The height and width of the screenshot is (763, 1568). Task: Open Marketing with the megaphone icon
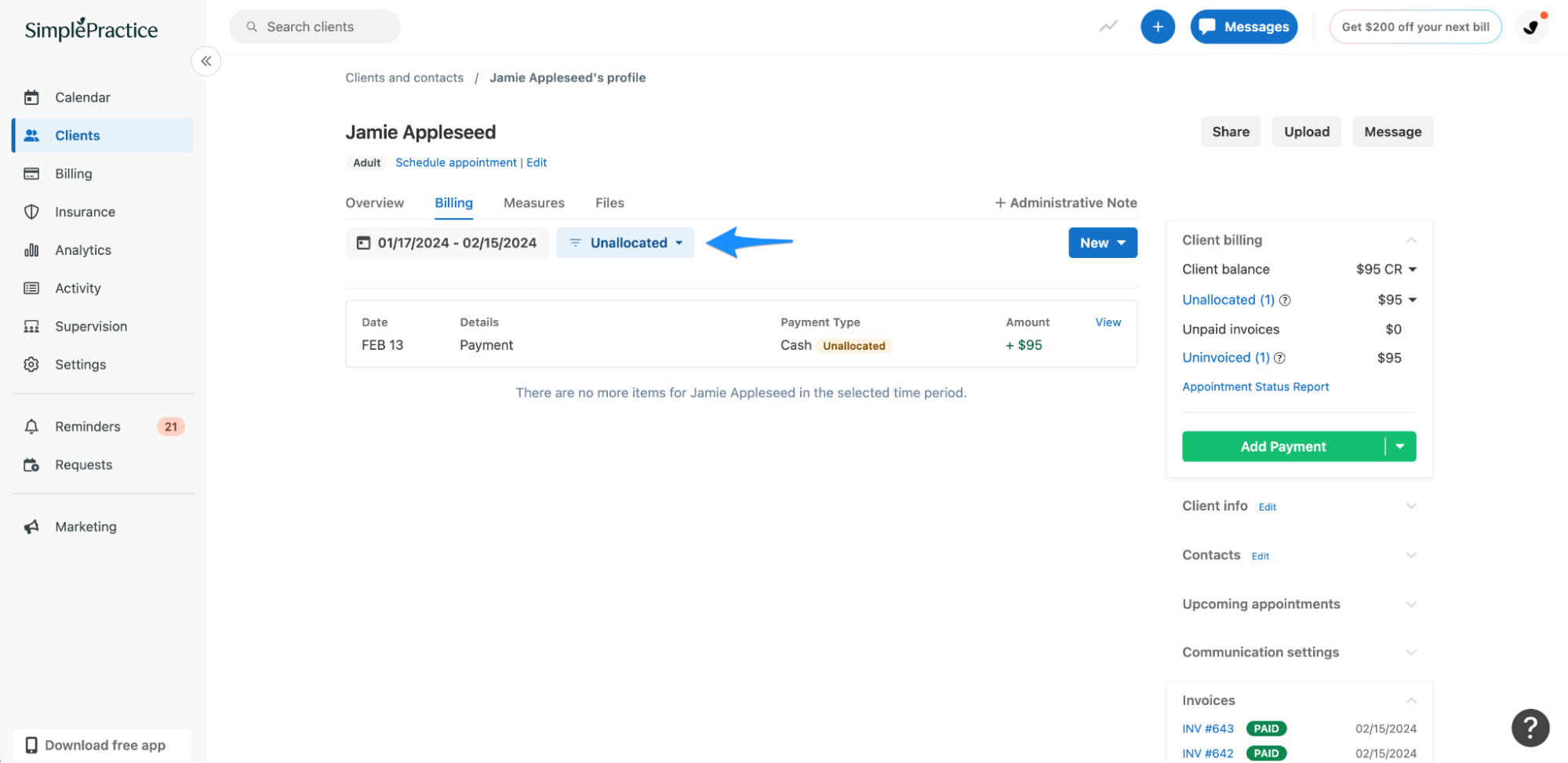(31, 526)
